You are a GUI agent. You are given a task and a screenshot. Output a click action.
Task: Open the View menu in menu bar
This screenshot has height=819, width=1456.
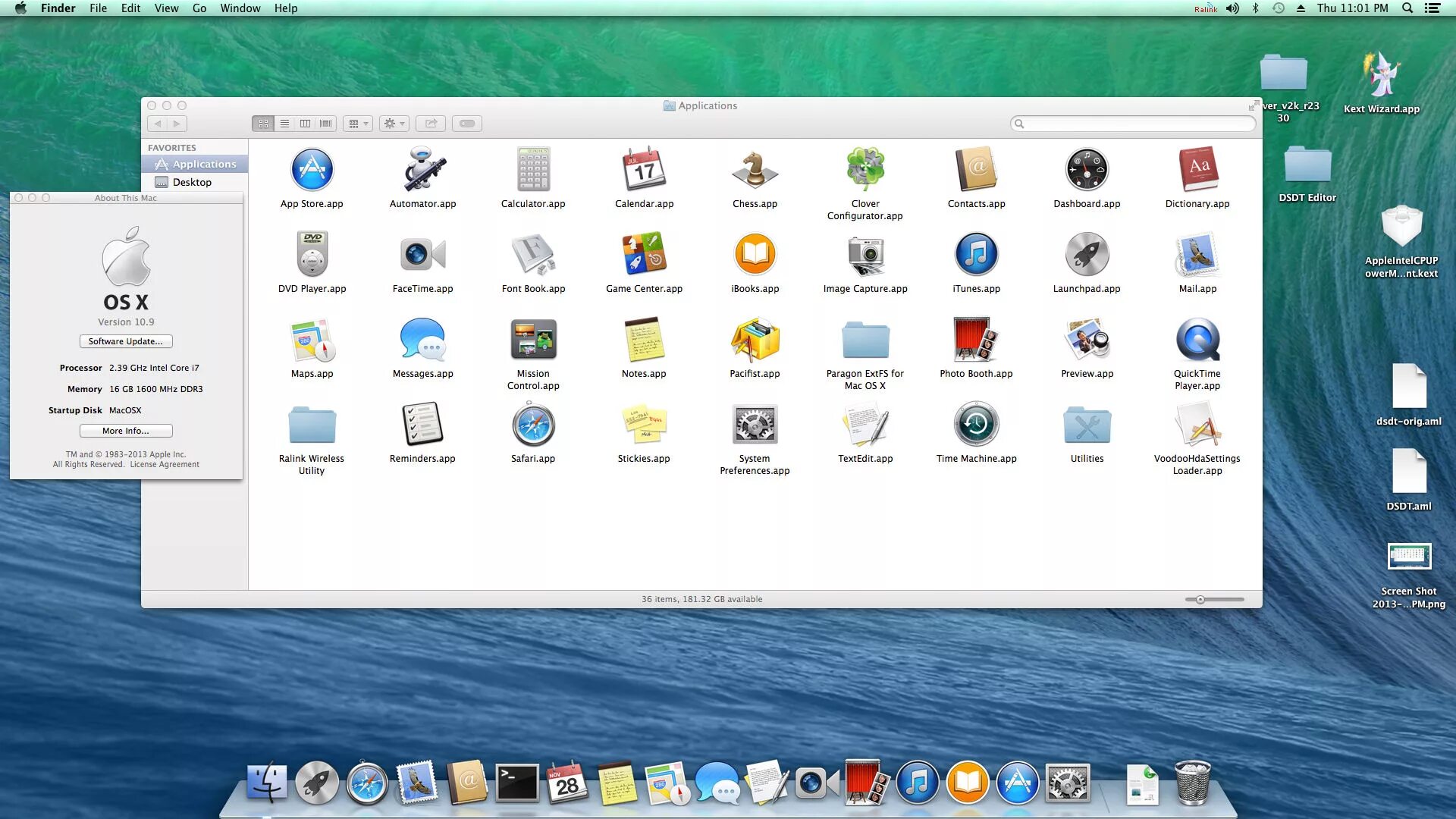click(166, 8)
